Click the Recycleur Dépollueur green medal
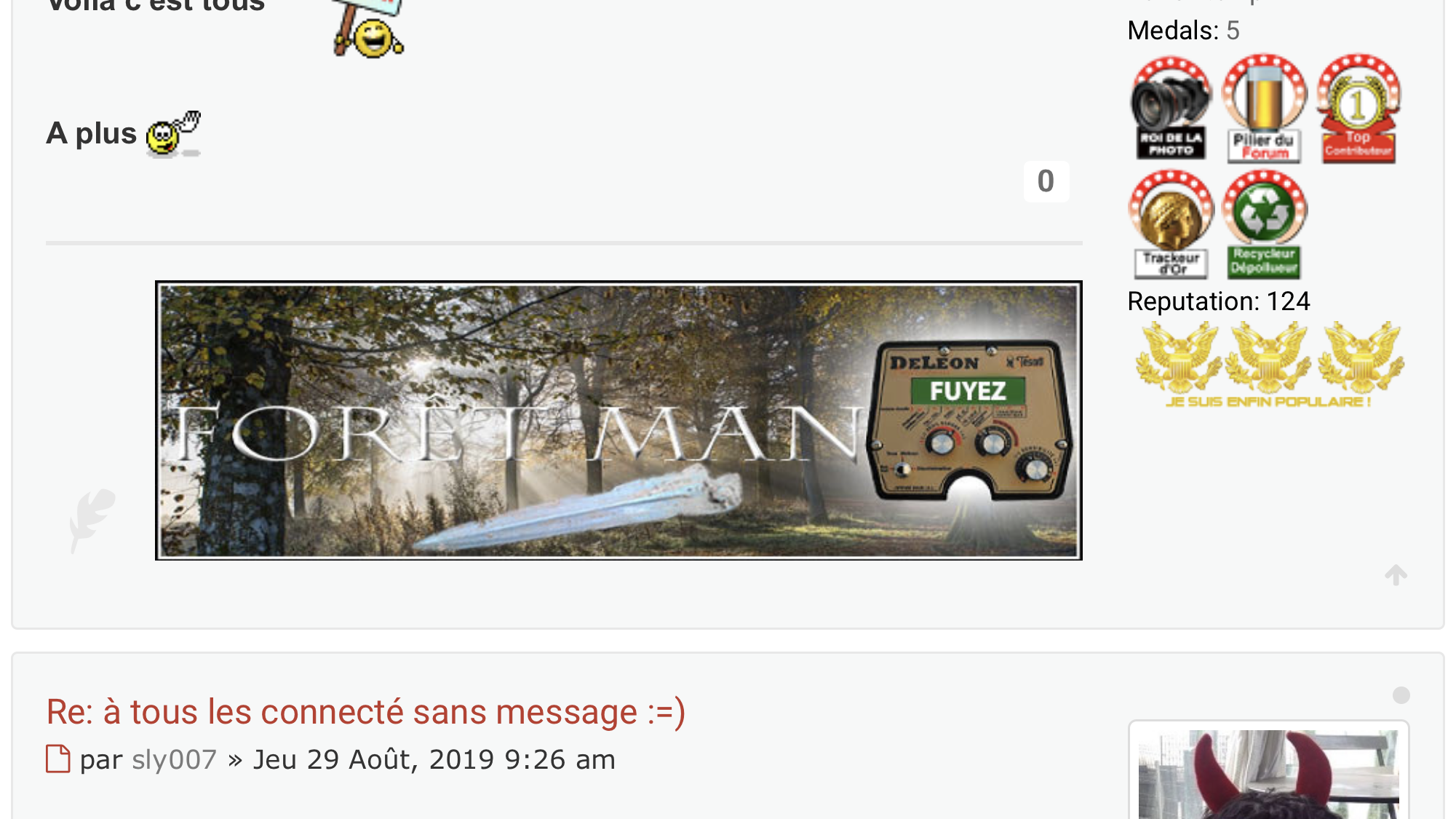Screen dimensions: 1456x819 pyautogui.click(x=1265, y=225)
